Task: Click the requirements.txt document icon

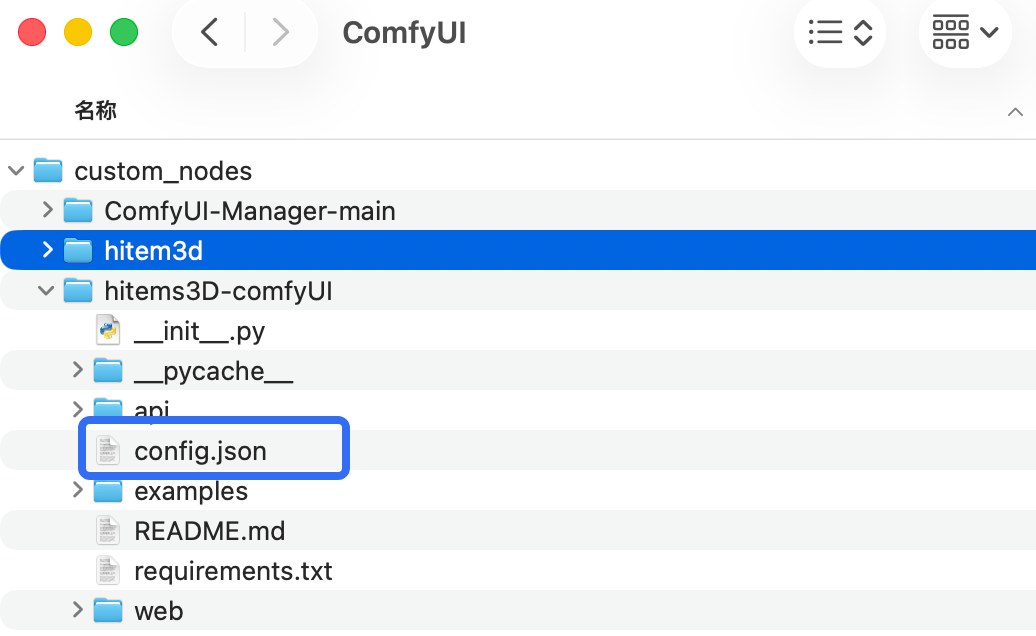Action: [107, 570]
